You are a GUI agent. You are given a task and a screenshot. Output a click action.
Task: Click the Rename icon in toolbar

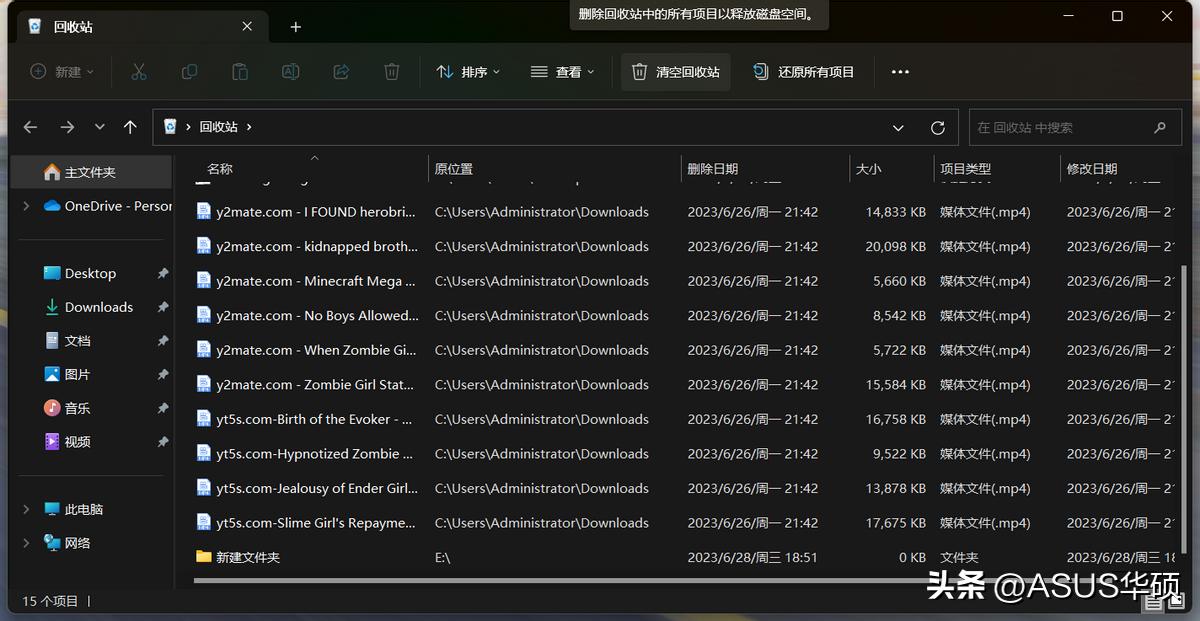click(x=290, y=72)
